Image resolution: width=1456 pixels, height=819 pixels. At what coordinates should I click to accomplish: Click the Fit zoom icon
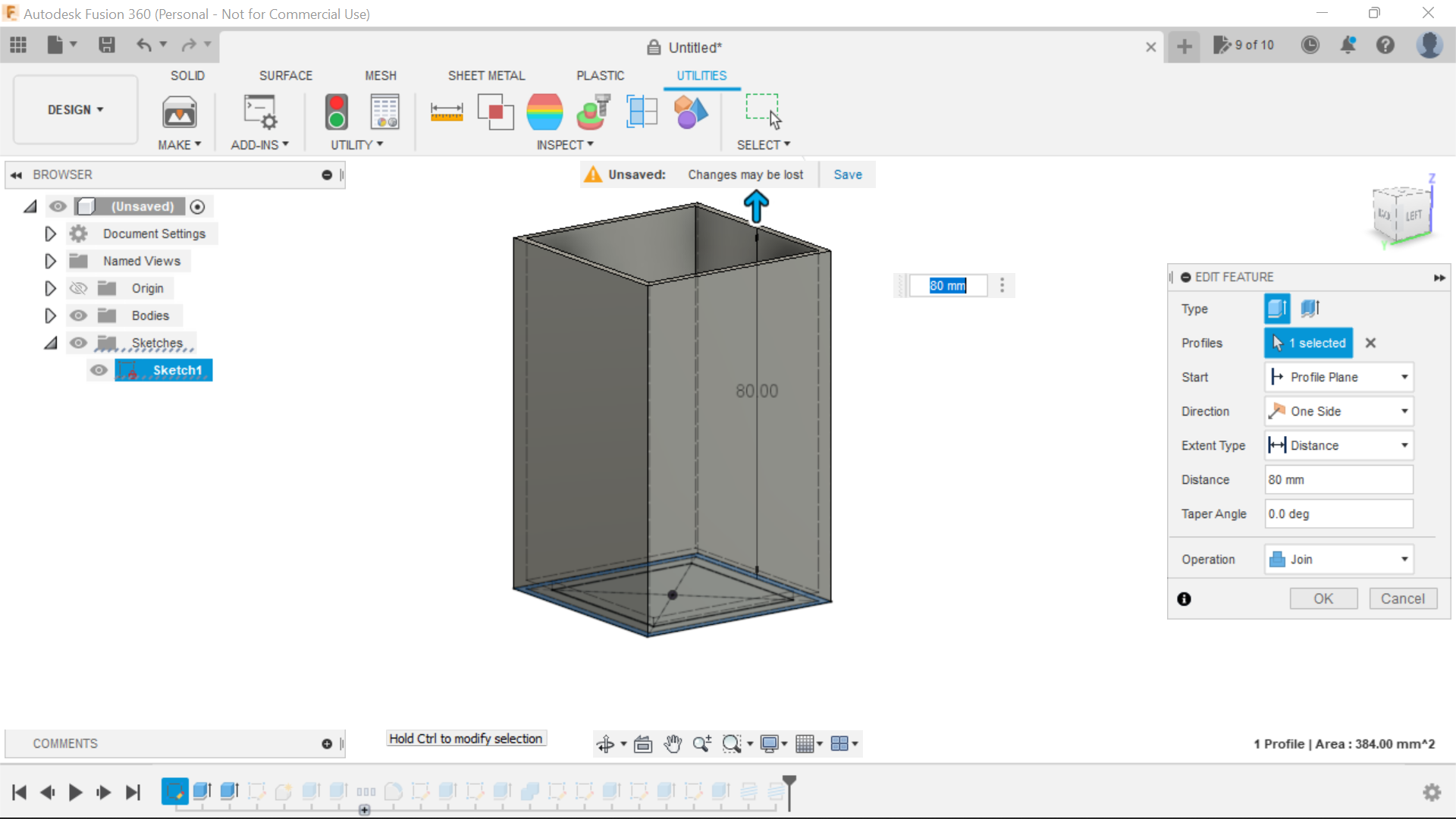tap(733, 744)
